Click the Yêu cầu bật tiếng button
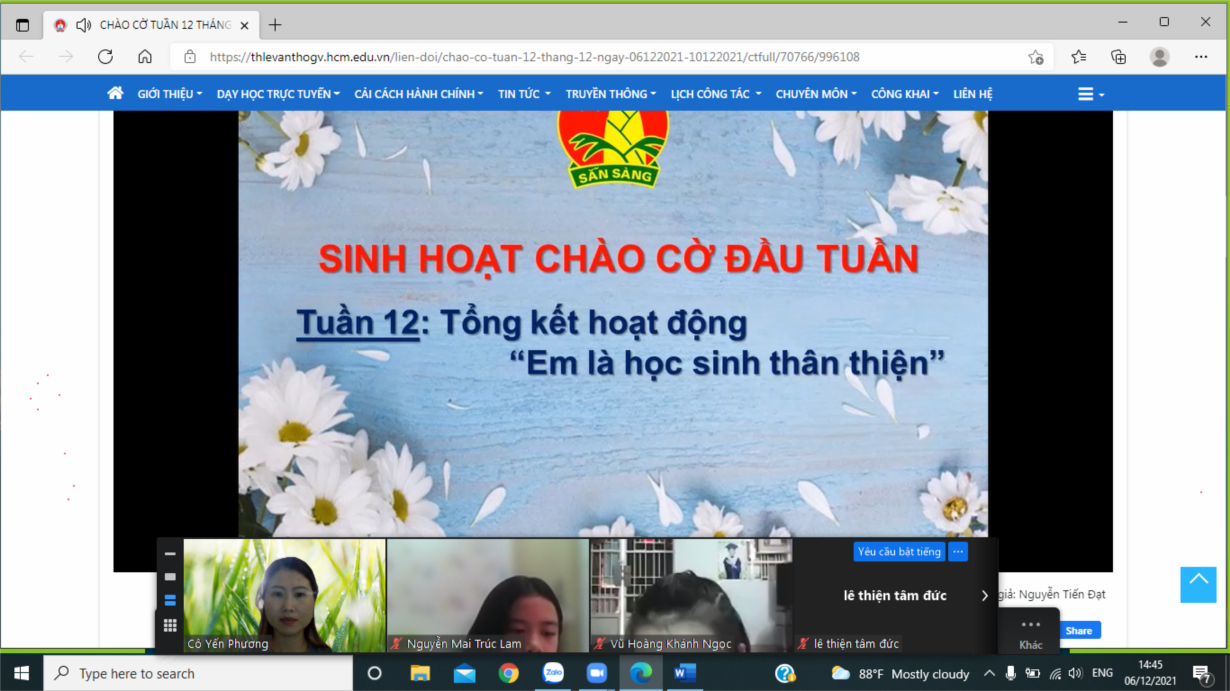1230x691 pixels. [x=899, y=552]
